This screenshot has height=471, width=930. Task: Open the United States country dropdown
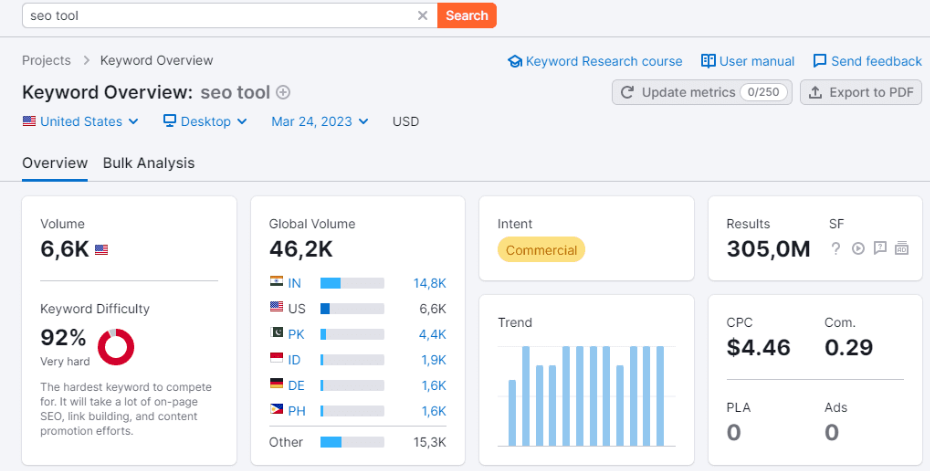(81, 122)
